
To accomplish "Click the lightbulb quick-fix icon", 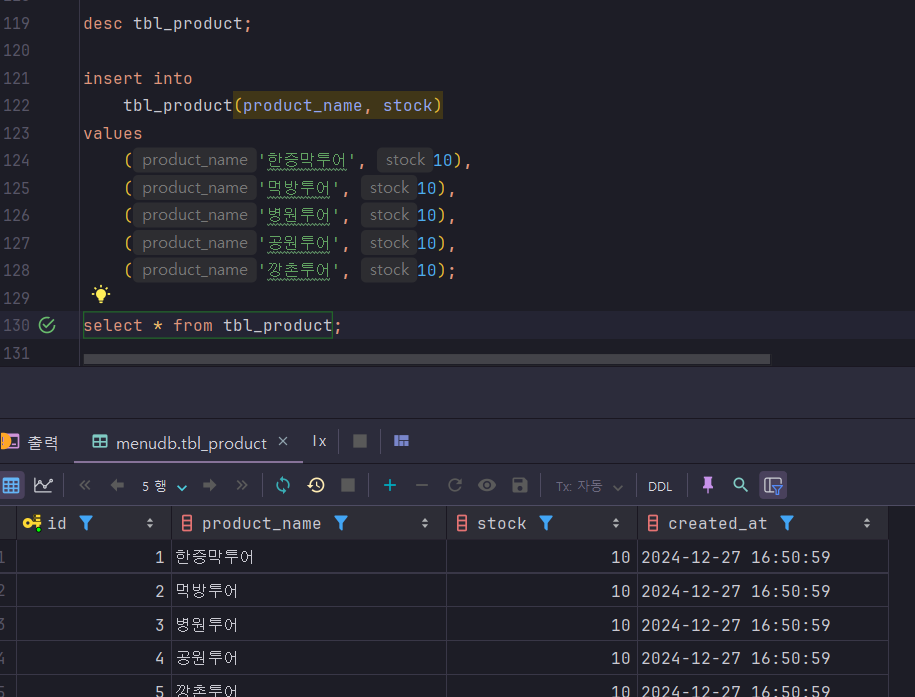I will 101,294.
